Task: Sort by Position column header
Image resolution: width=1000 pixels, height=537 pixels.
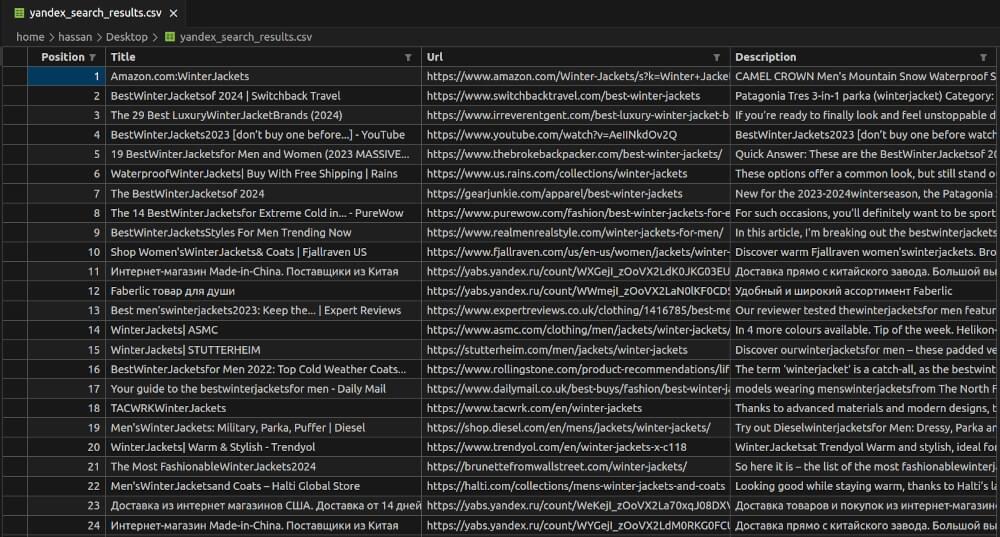Action: [x=62, y=57]
